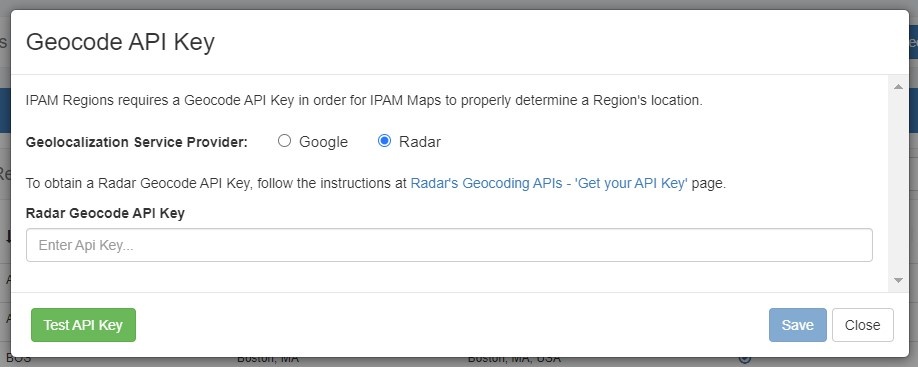The image size is (918, 367).
Task: Click the Geolocalization Service Provider label
Action: 137,142
